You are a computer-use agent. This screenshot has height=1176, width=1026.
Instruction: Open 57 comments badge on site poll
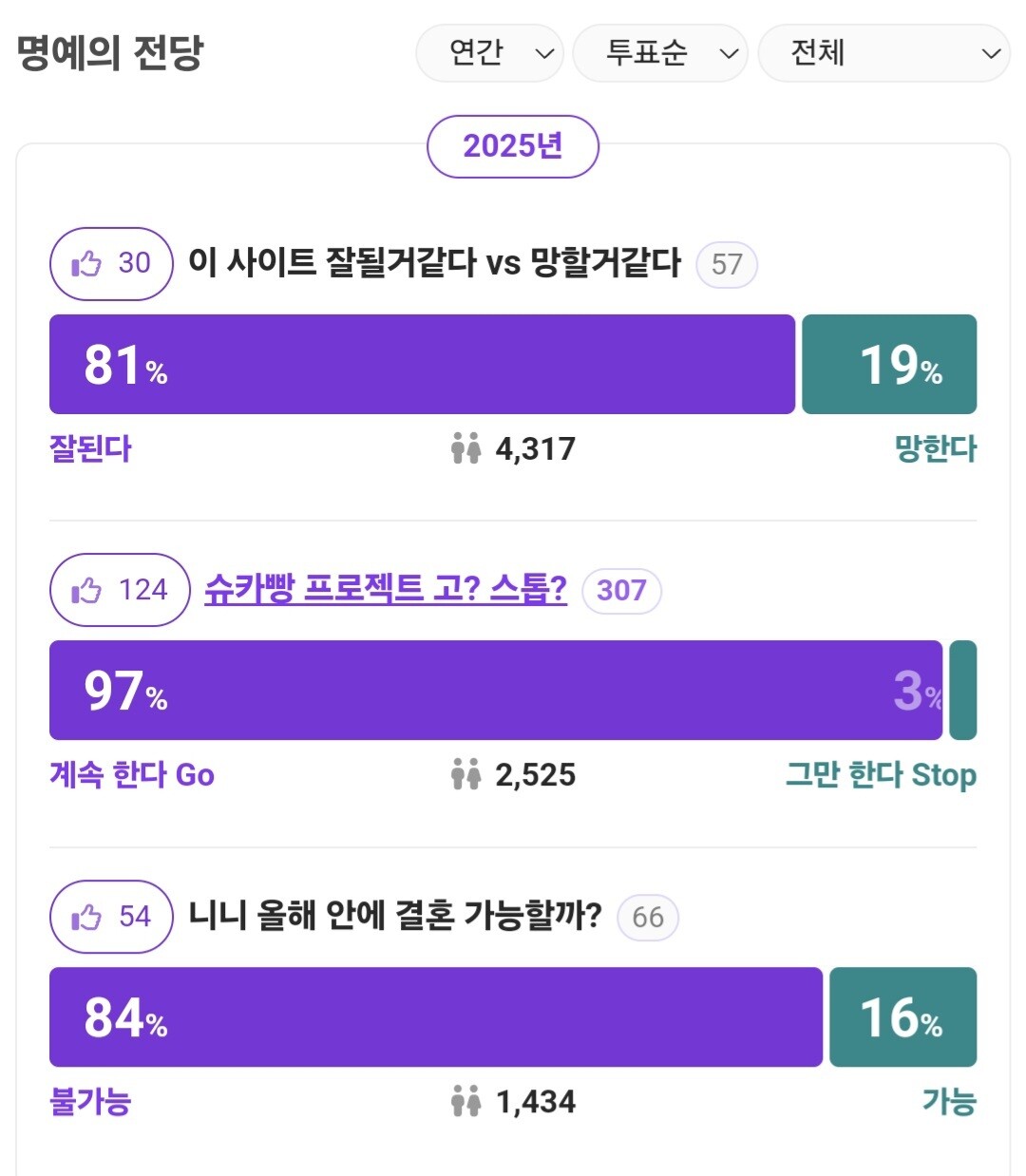coord(726,264)
